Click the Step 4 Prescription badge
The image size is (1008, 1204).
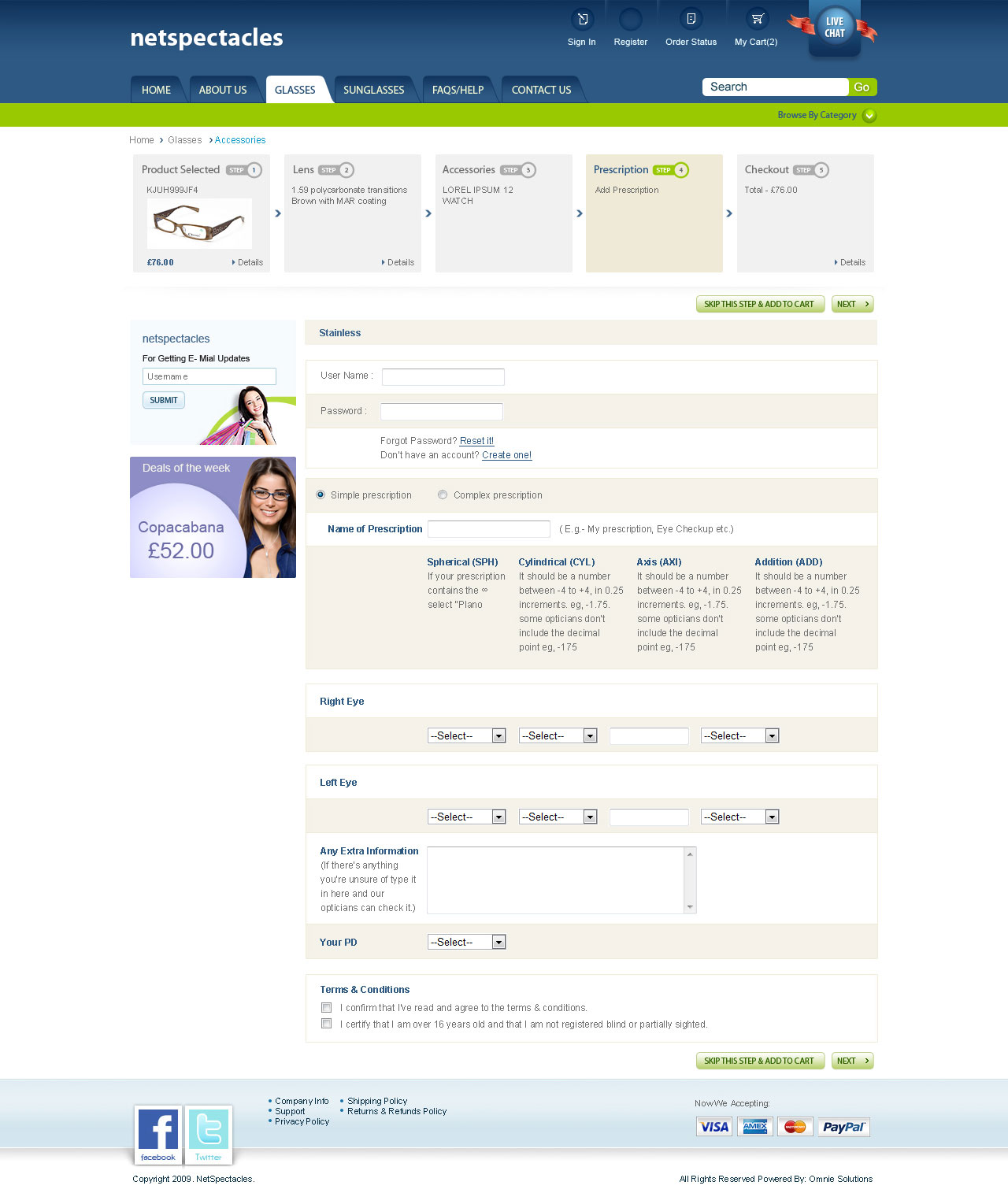pos(671,170)
